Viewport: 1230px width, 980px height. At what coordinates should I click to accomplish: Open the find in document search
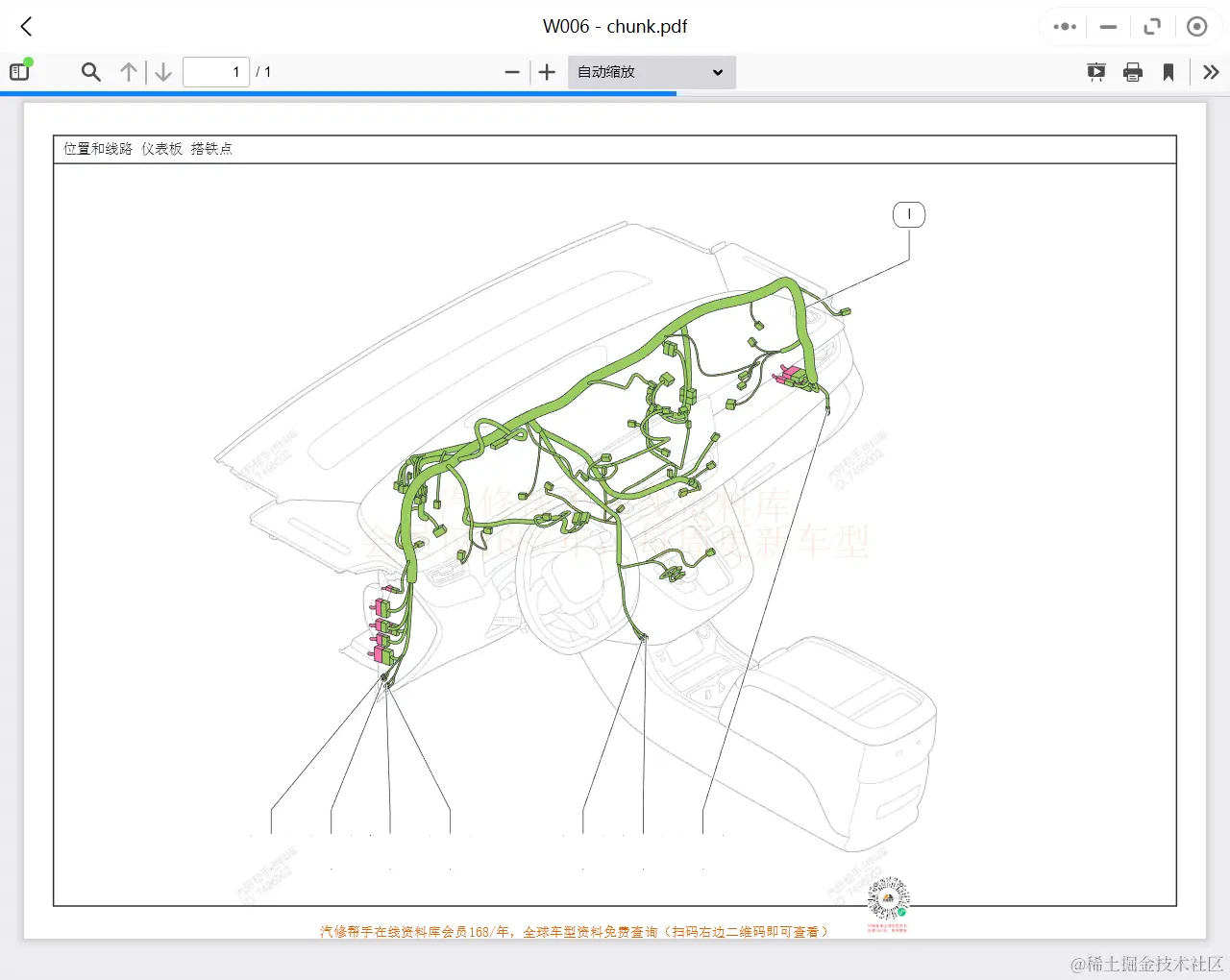pos(91,72)
